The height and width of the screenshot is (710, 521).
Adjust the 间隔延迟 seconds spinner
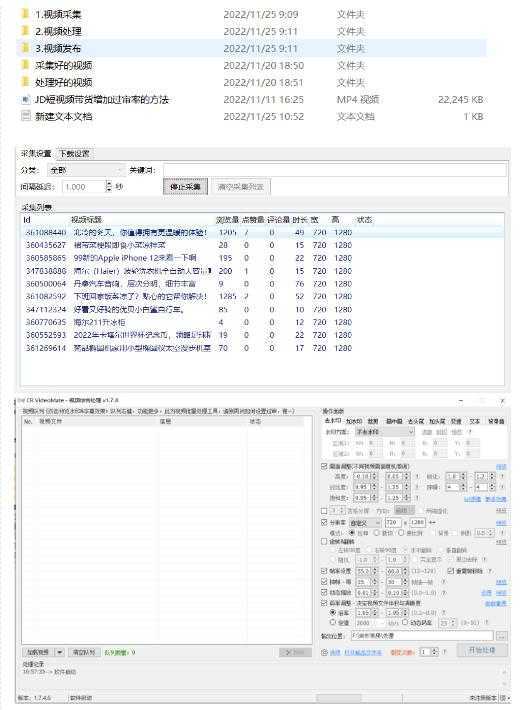point(108,187)
